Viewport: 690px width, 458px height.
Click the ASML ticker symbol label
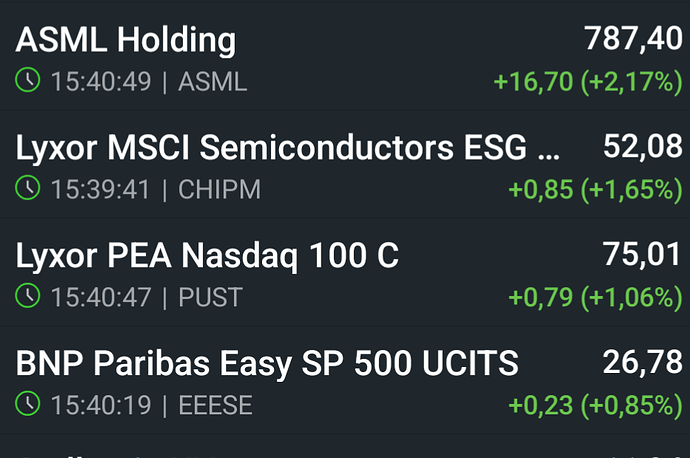point(212,81)
